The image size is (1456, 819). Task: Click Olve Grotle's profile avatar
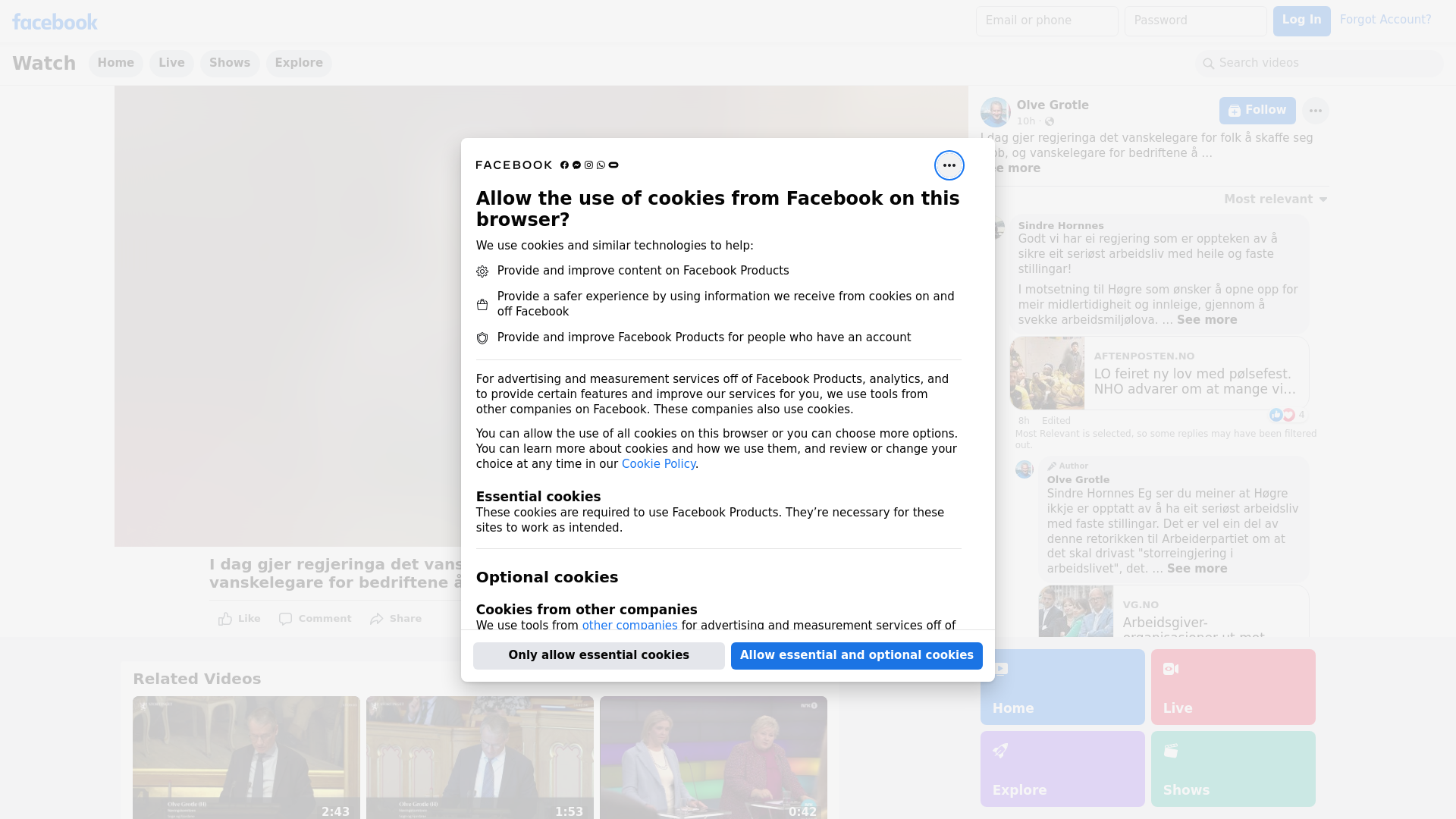coord(995,112)
